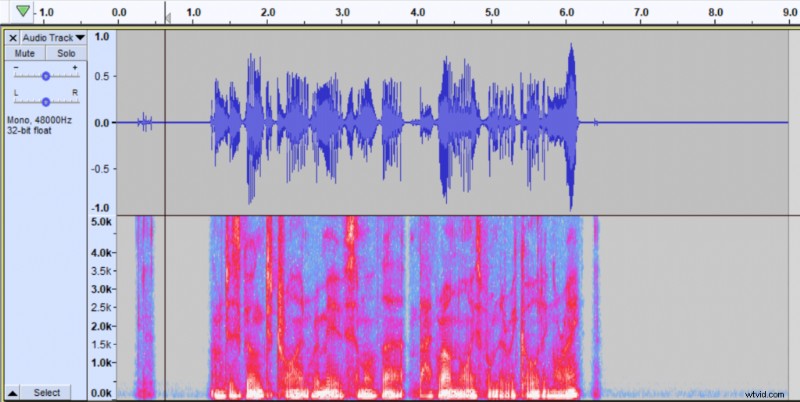Click the spectrogram burst near 6.4 seconds
Screen dimensions: 800x402
pos(595,306)
